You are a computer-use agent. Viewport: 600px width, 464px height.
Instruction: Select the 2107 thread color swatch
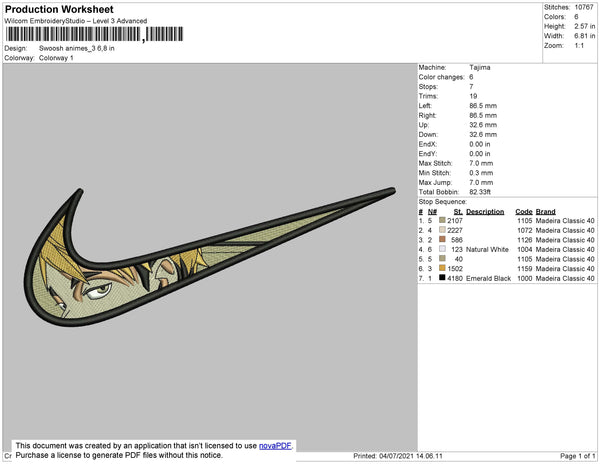click(442, 220)
